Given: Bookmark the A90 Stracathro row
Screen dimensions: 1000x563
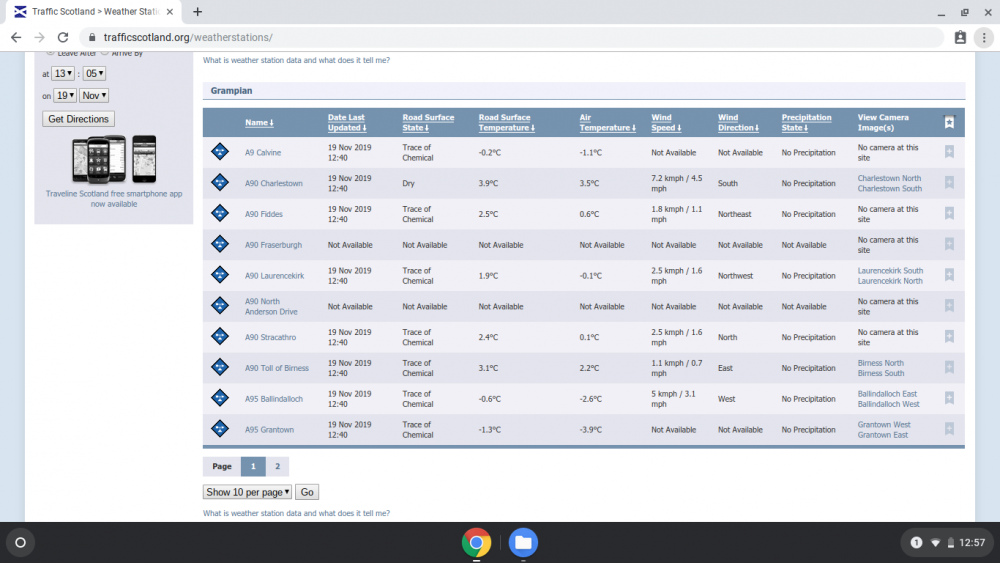Looking at the screenshot, I should pyautogui.click(x=949, y=336).
